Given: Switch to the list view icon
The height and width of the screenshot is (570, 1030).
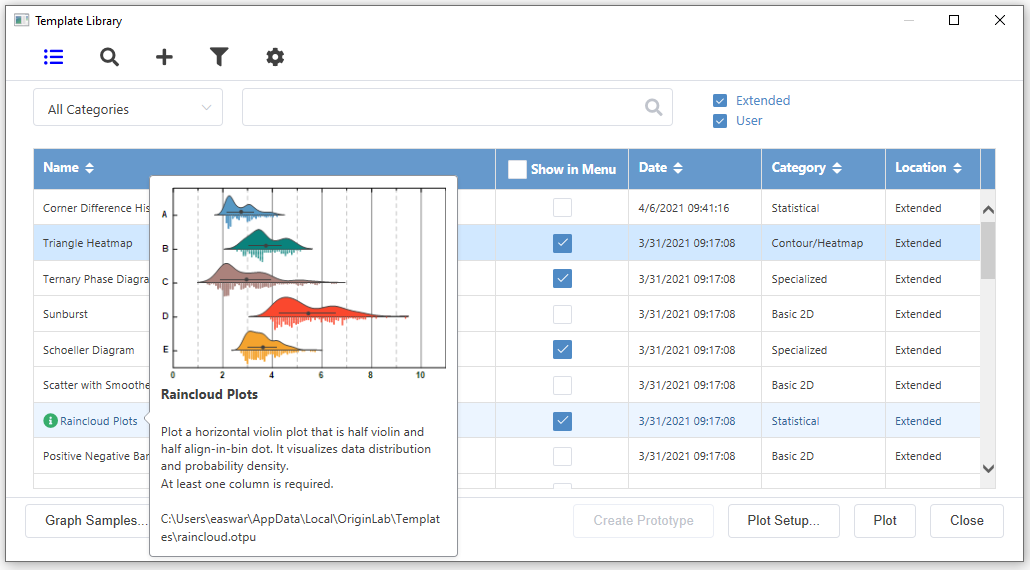Looking at the screenshot, I should point(54,57).
